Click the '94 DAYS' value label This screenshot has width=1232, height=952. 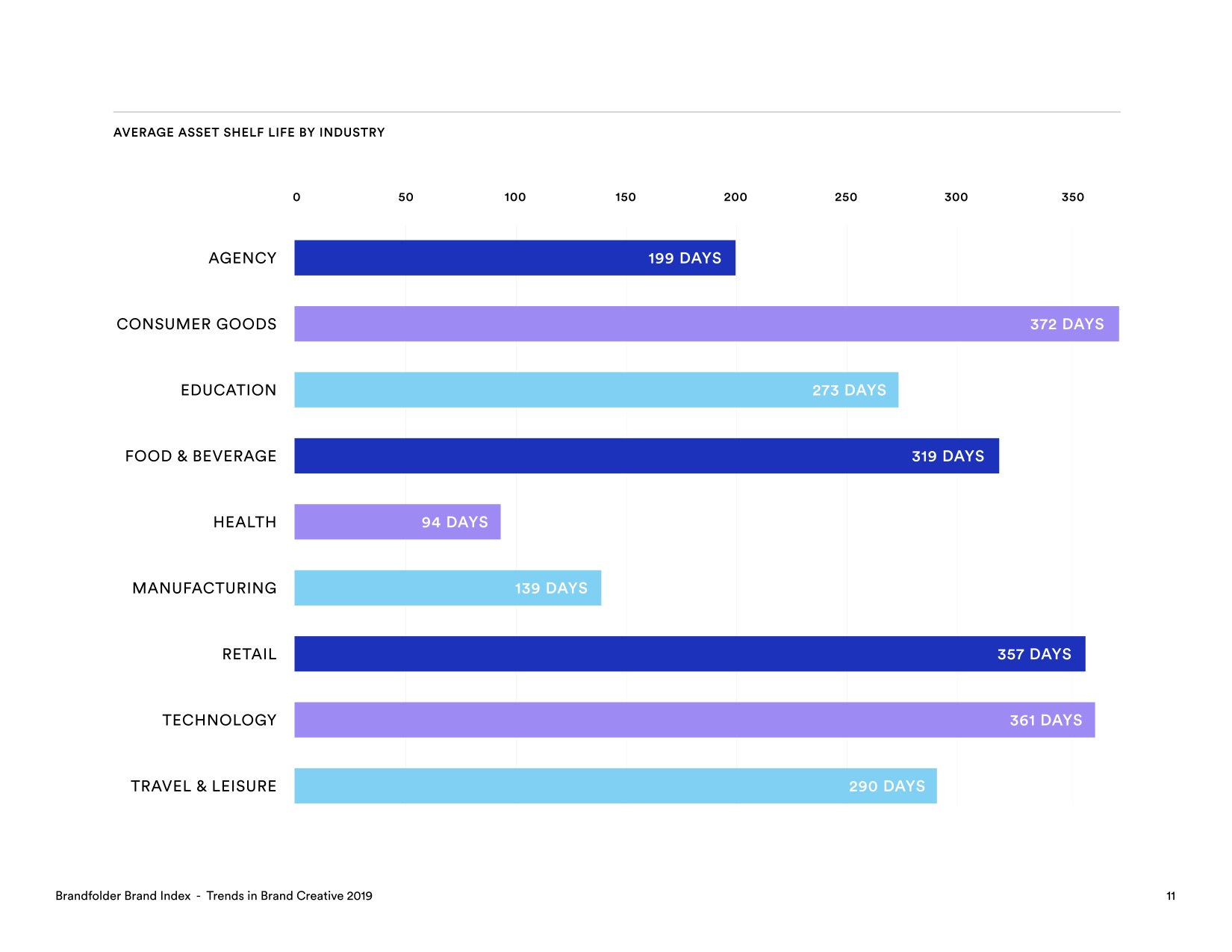455,522
